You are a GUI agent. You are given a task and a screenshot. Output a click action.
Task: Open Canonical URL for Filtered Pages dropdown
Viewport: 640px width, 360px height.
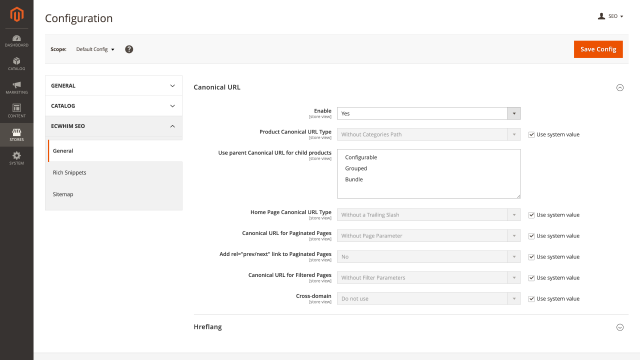click(429, 278)
